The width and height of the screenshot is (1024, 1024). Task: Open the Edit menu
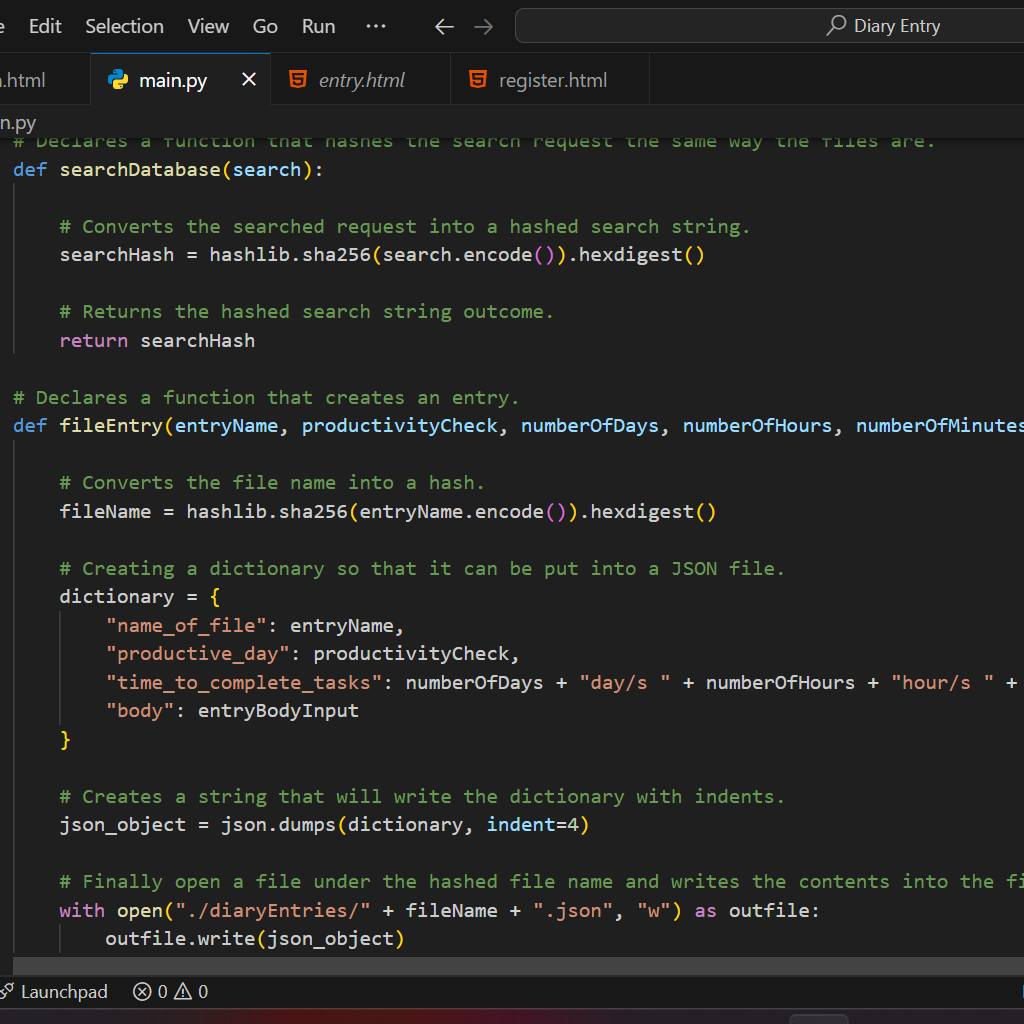[x=45, y=26]
